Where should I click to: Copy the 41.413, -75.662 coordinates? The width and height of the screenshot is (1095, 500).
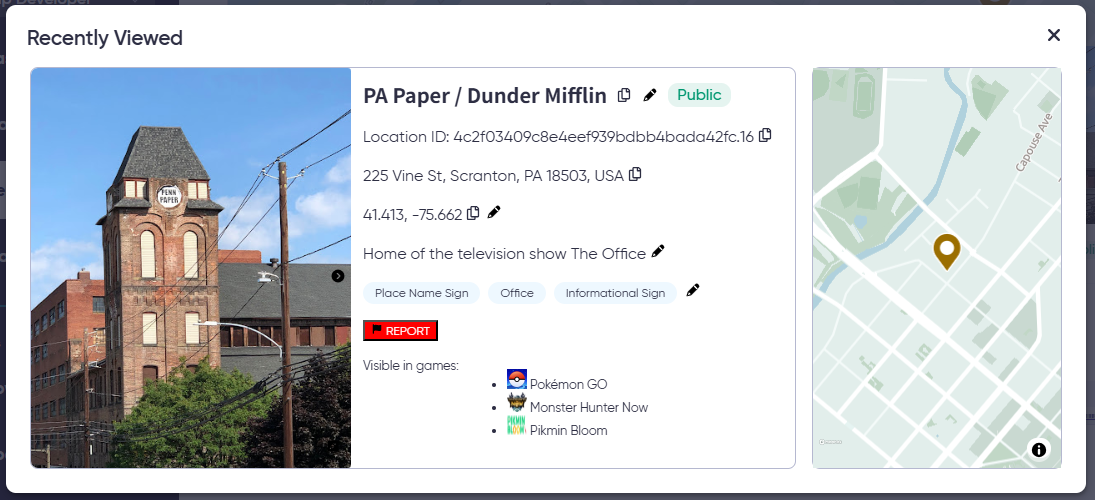[473, 212]
